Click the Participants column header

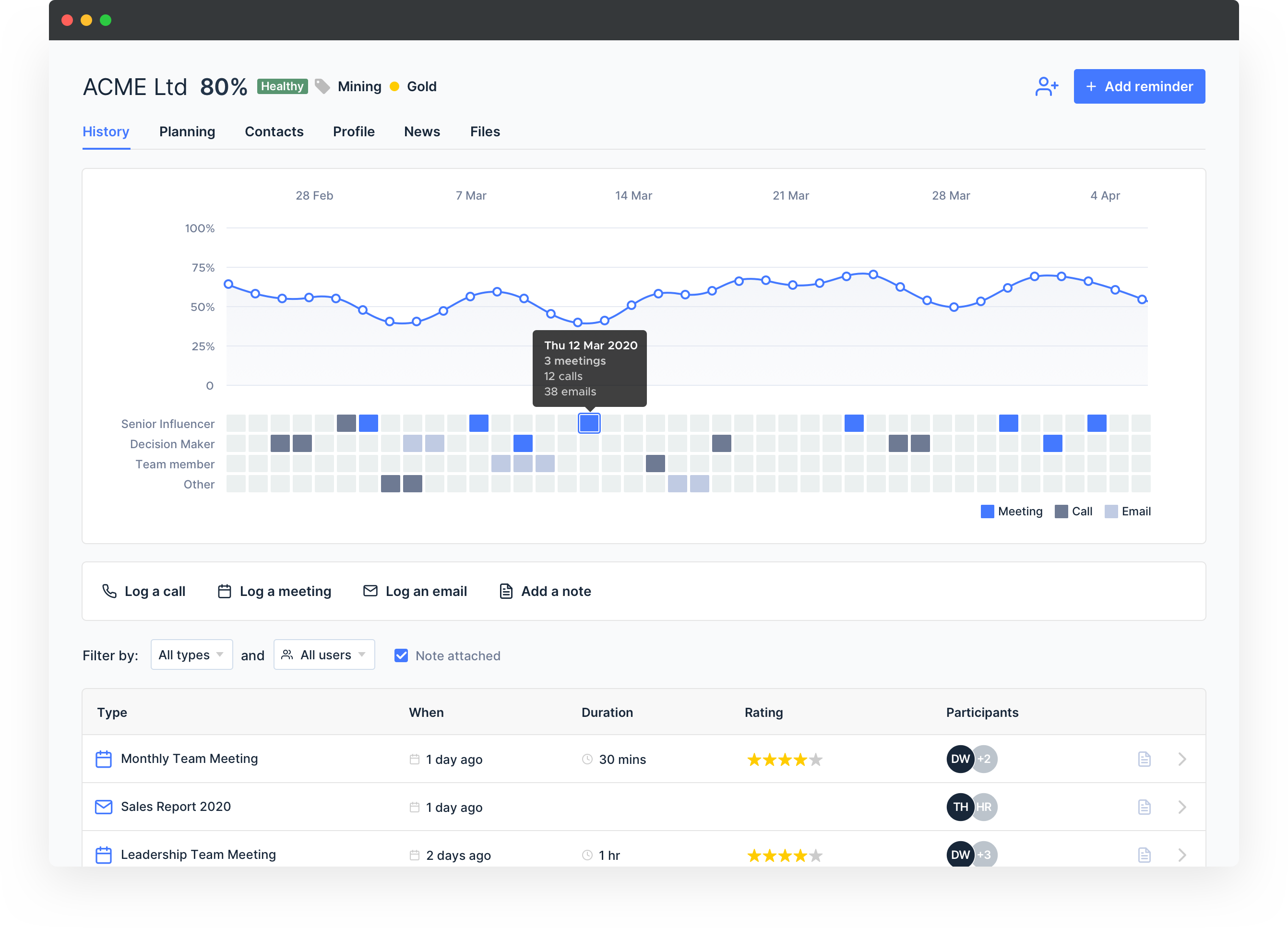(x=982, y=712)
